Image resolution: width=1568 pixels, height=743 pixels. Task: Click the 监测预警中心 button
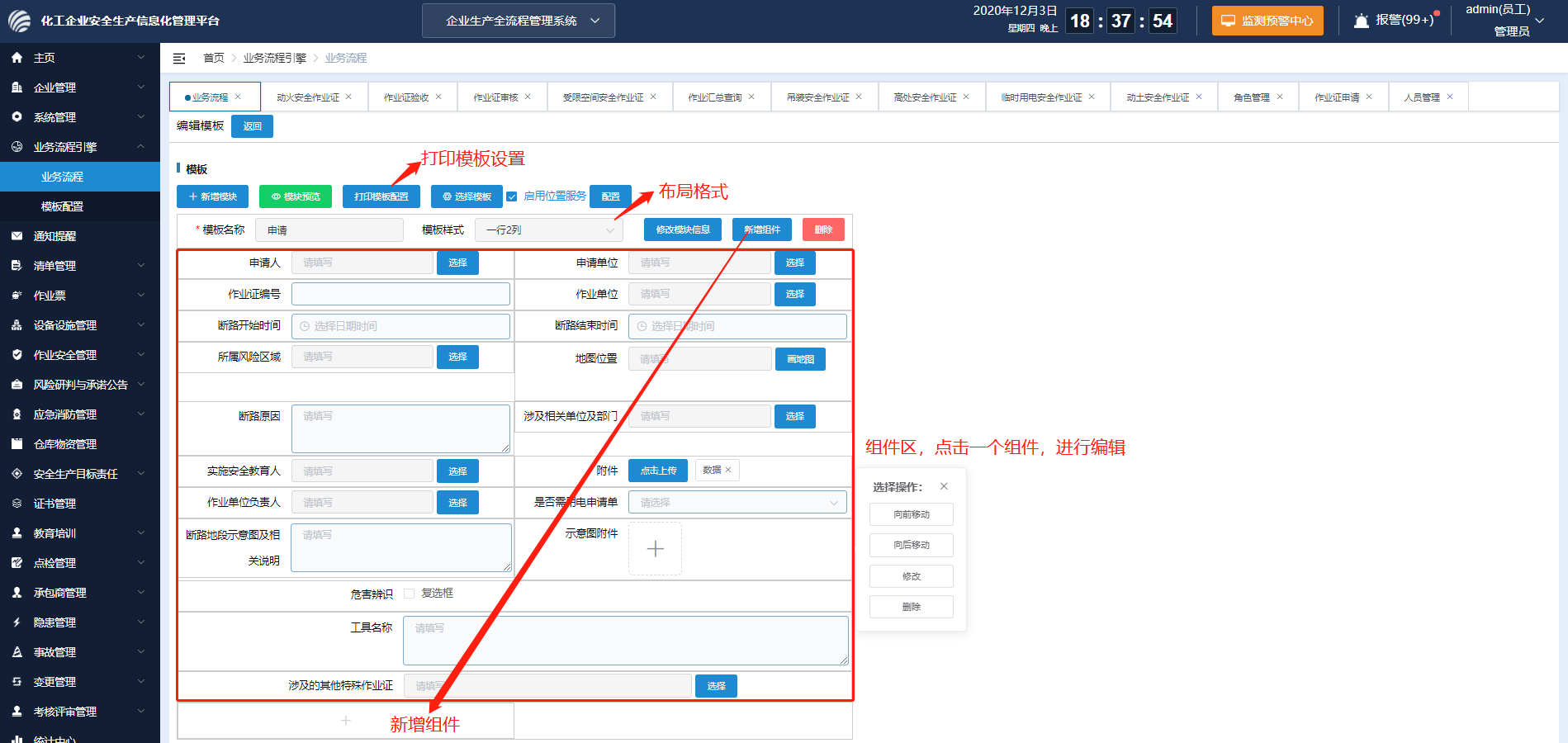1267,21
